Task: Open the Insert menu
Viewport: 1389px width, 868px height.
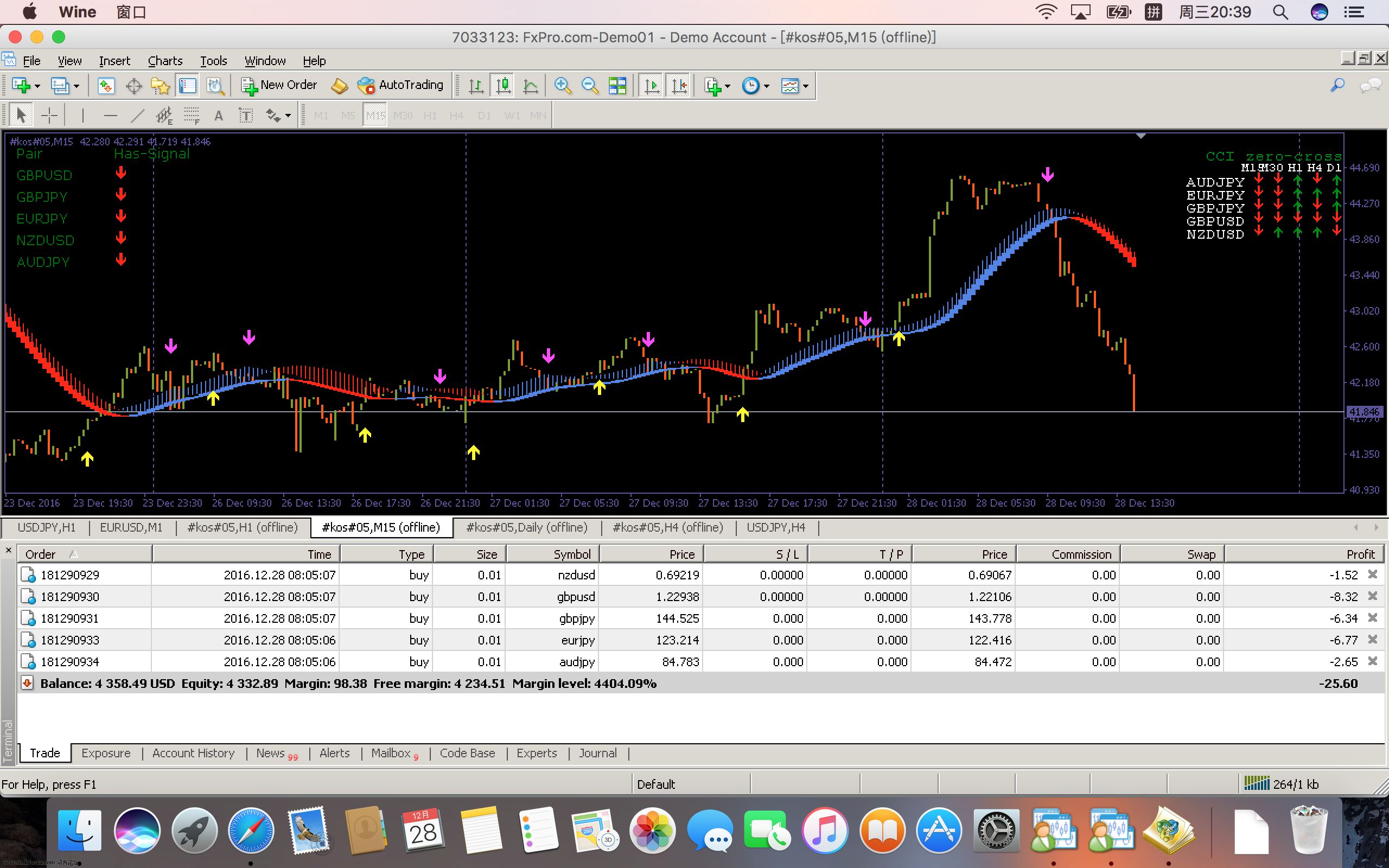Action: (x=114, y=61)
